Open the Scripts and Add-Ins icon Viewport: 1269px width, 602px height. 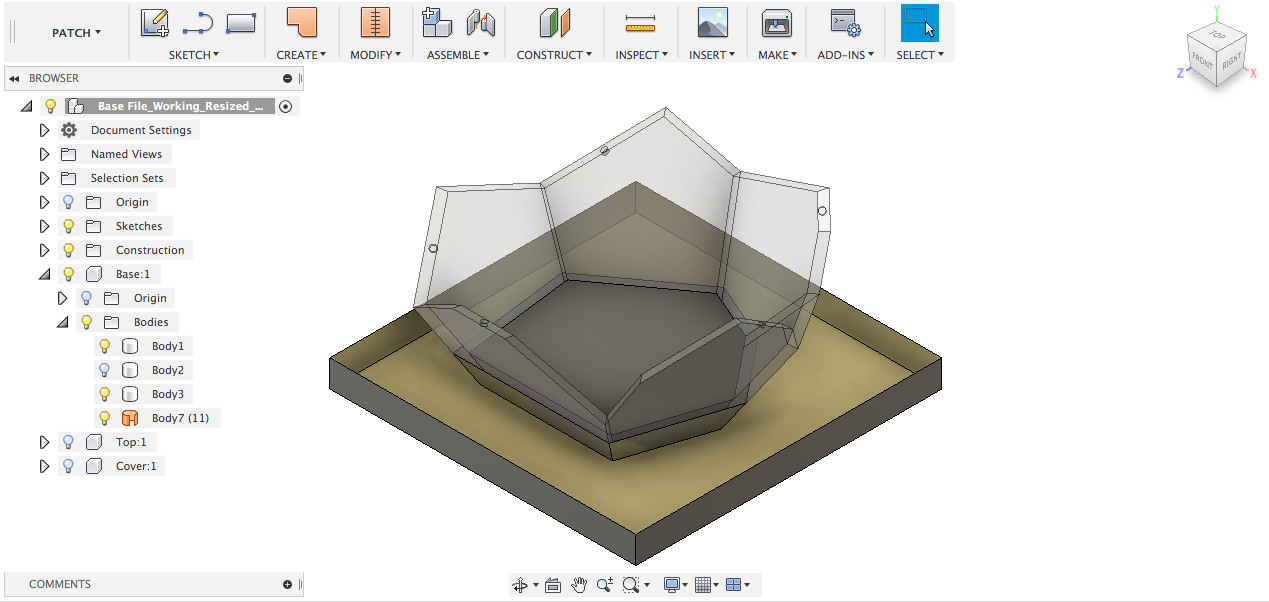[x=845, y=22]
